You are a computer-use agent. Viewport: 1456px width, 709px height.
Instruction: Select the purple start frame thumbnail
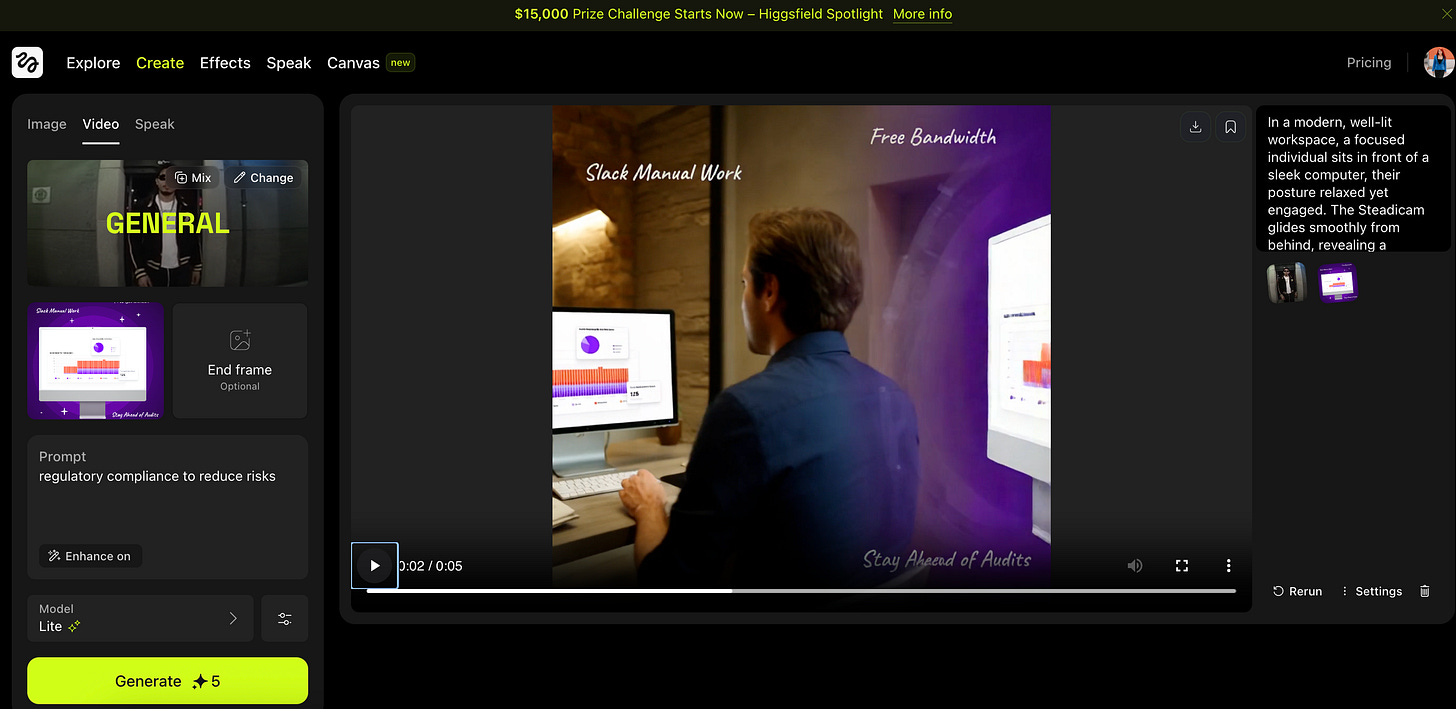click(x=96, y=361)
